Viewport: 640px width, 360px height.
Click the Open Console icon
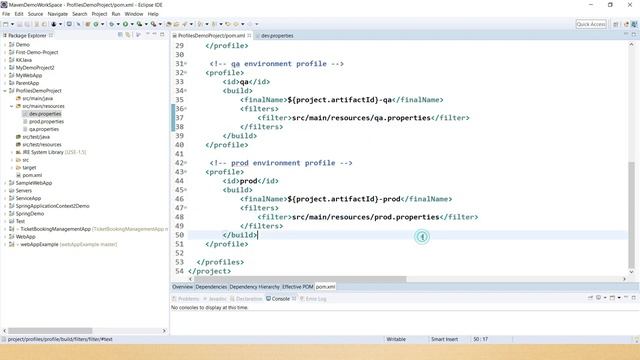pos(612,298)
